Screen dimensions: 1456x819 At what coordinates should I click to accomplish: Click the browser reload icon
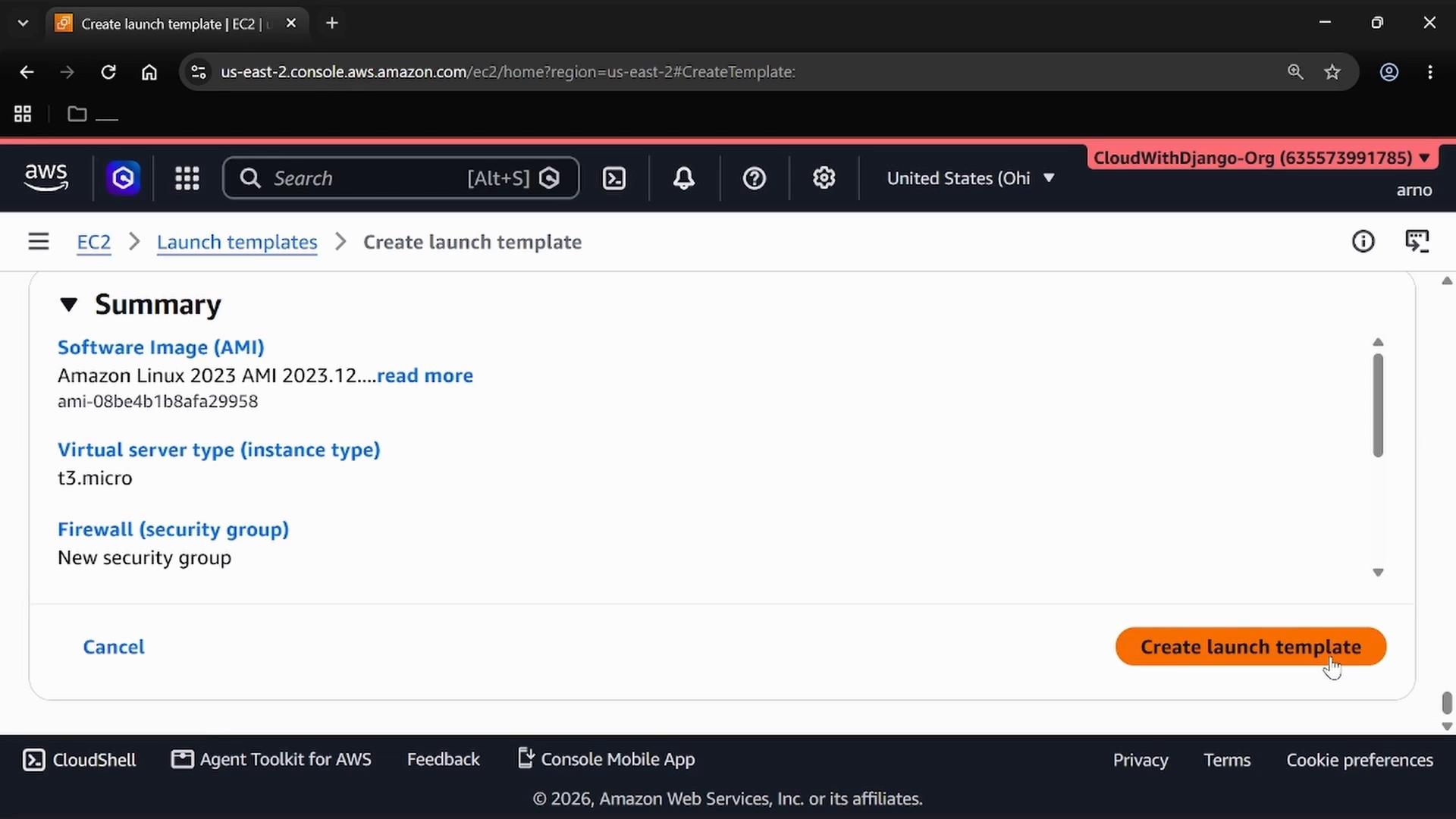108,72
